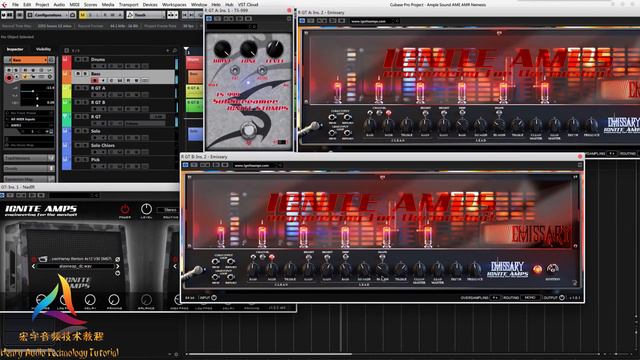Solo the R GT A track
The image size is (640, 360).
point(85,88)
